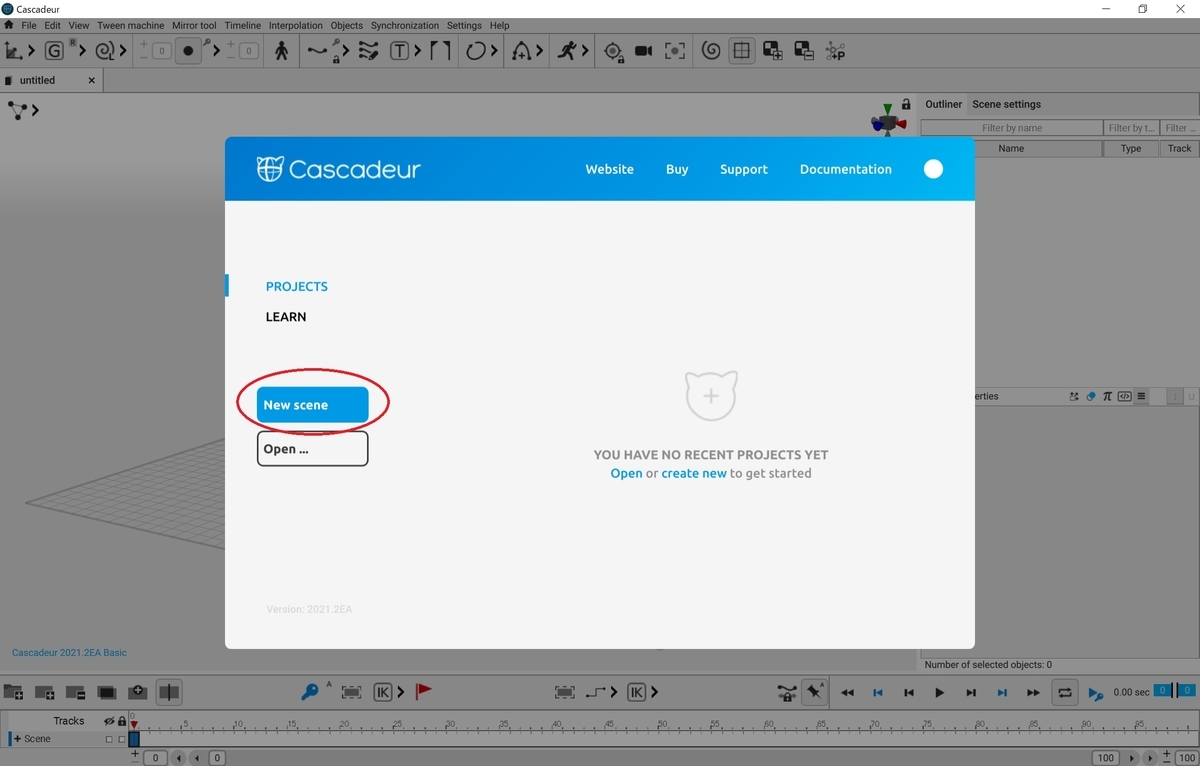Click the Filter by name field
This screenshot has width=1200, height=766.
coord(1011,128)
